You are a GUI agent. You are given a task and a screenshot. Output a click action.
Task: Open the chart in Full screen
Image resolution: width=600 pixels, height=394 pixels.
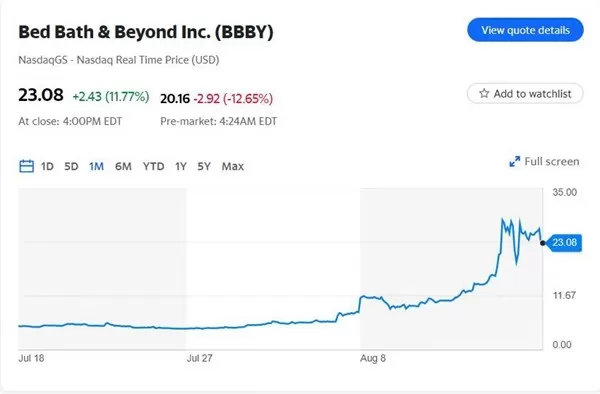click(x=544, y=161)
